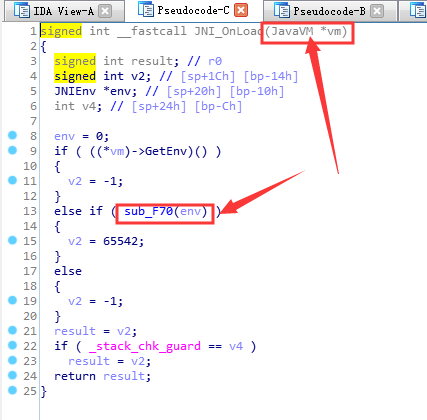This screenshot has height=420, width=427.
Task: Toggle breakpoint dot on line 23
Action: tap(13, 360)
